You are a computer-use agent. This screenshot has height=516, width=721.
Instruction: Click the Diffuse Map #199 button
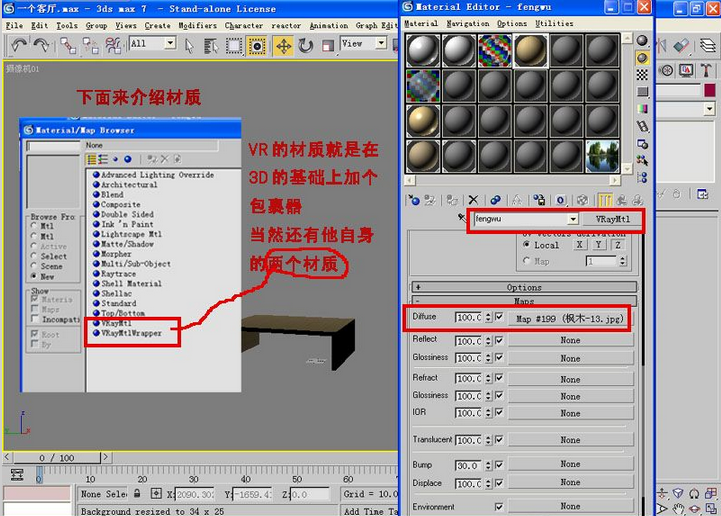point(569,318)
